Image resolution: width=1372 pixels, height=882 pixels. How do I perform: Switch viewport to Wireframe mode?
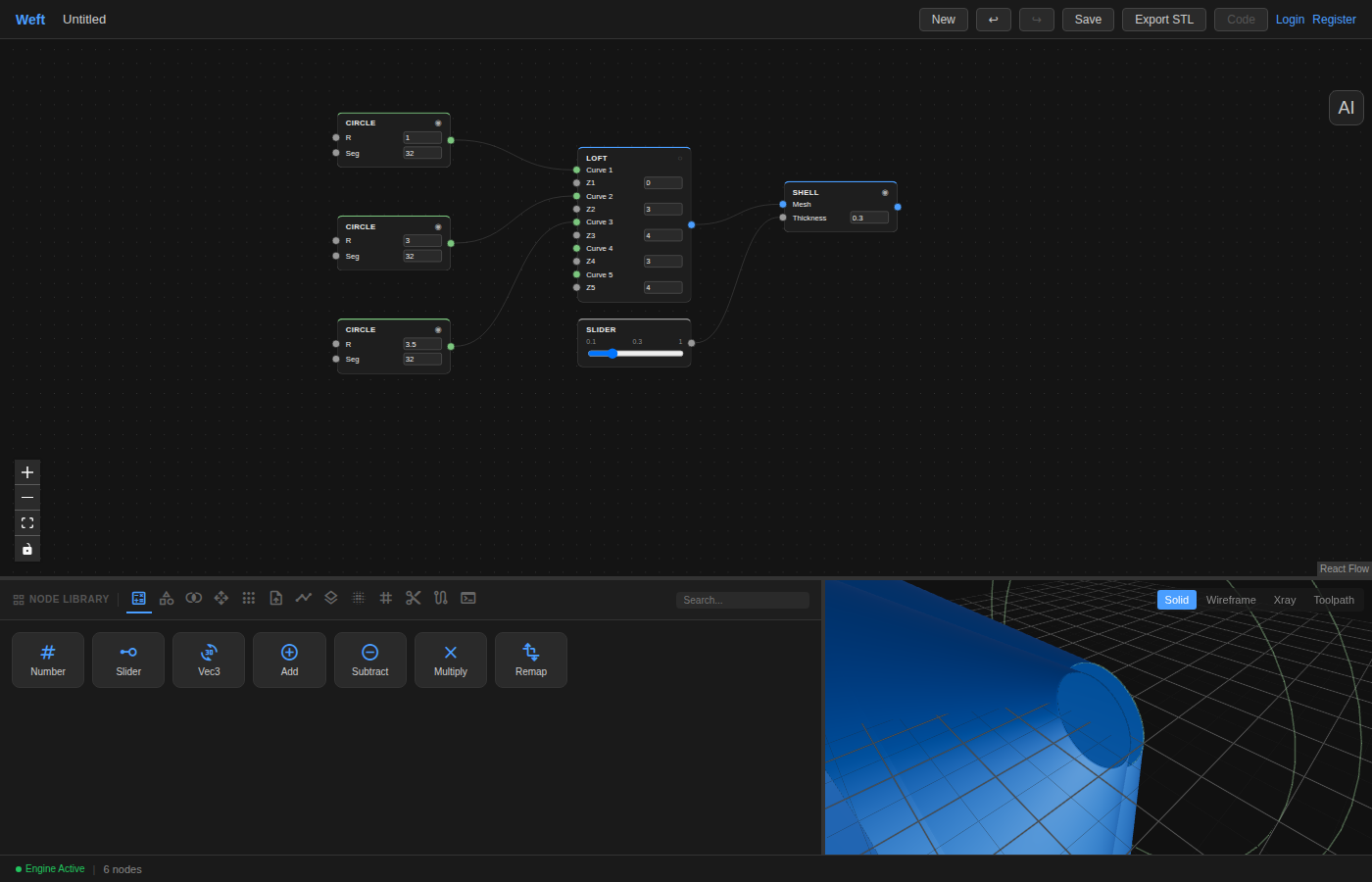pos(1231,600)
